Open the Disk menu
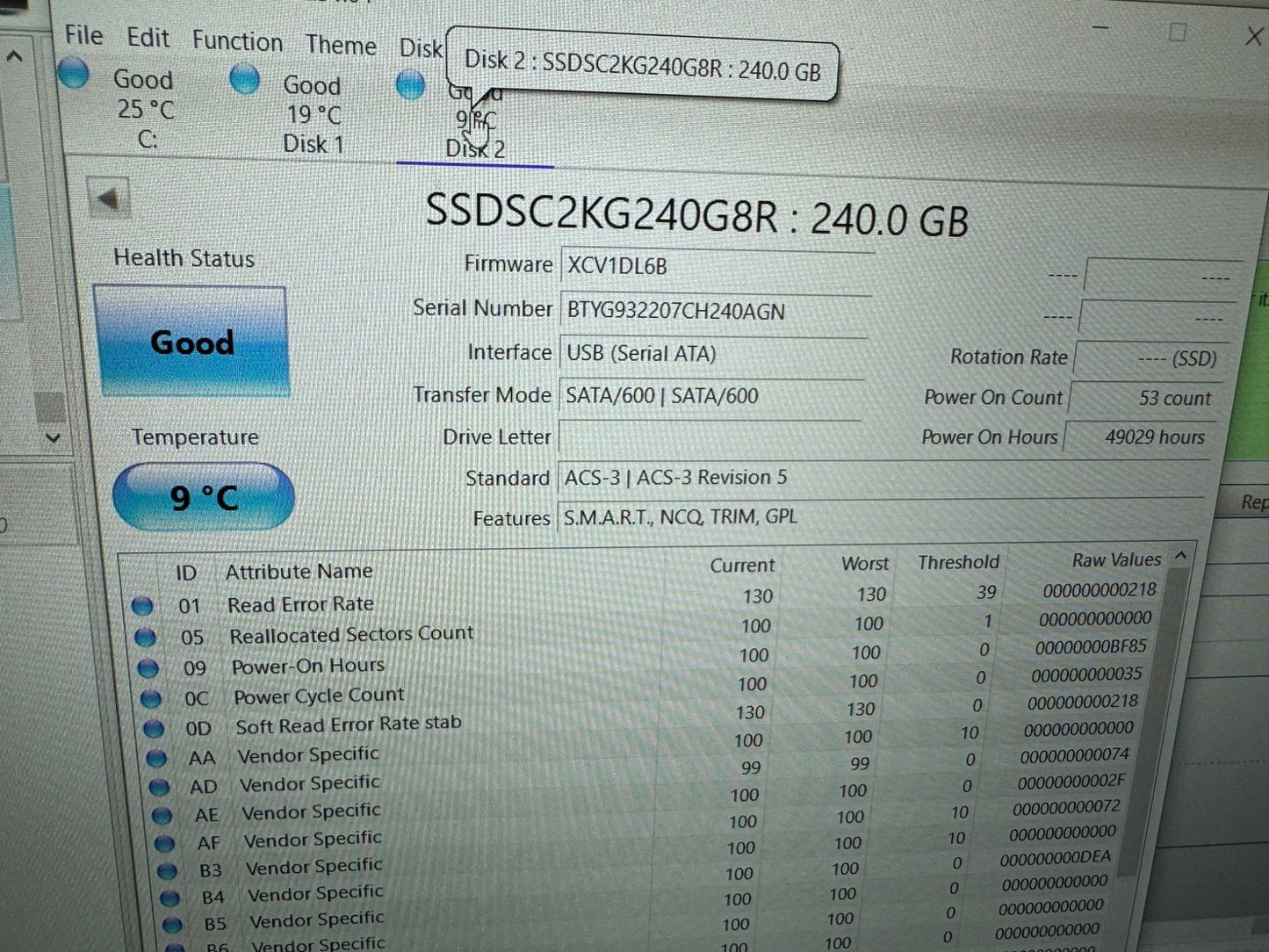Viewport: 1269px width, 952px height. [421, 48]
